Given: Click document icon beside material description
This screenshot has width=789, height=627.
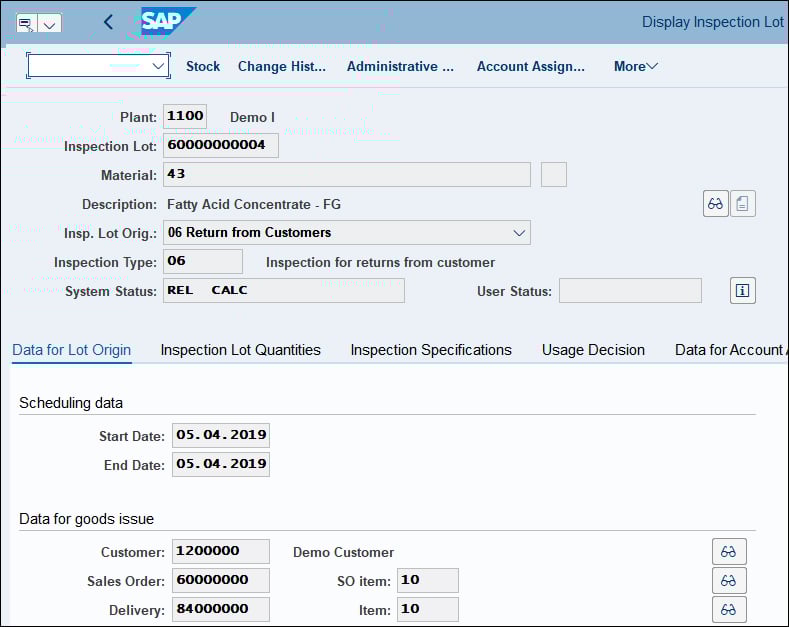Looking at the screenshot, I should click(x=743, y=204).
